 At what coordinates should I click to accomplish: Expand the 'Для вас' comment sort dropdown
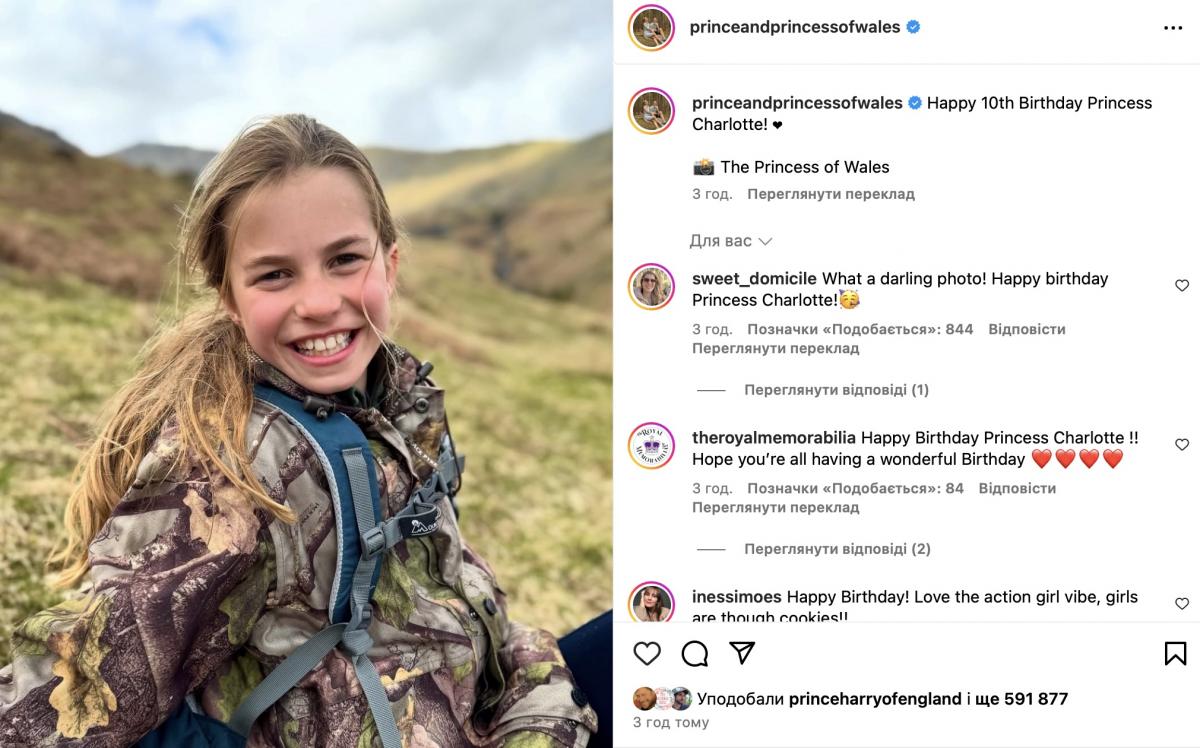[731, 241]
